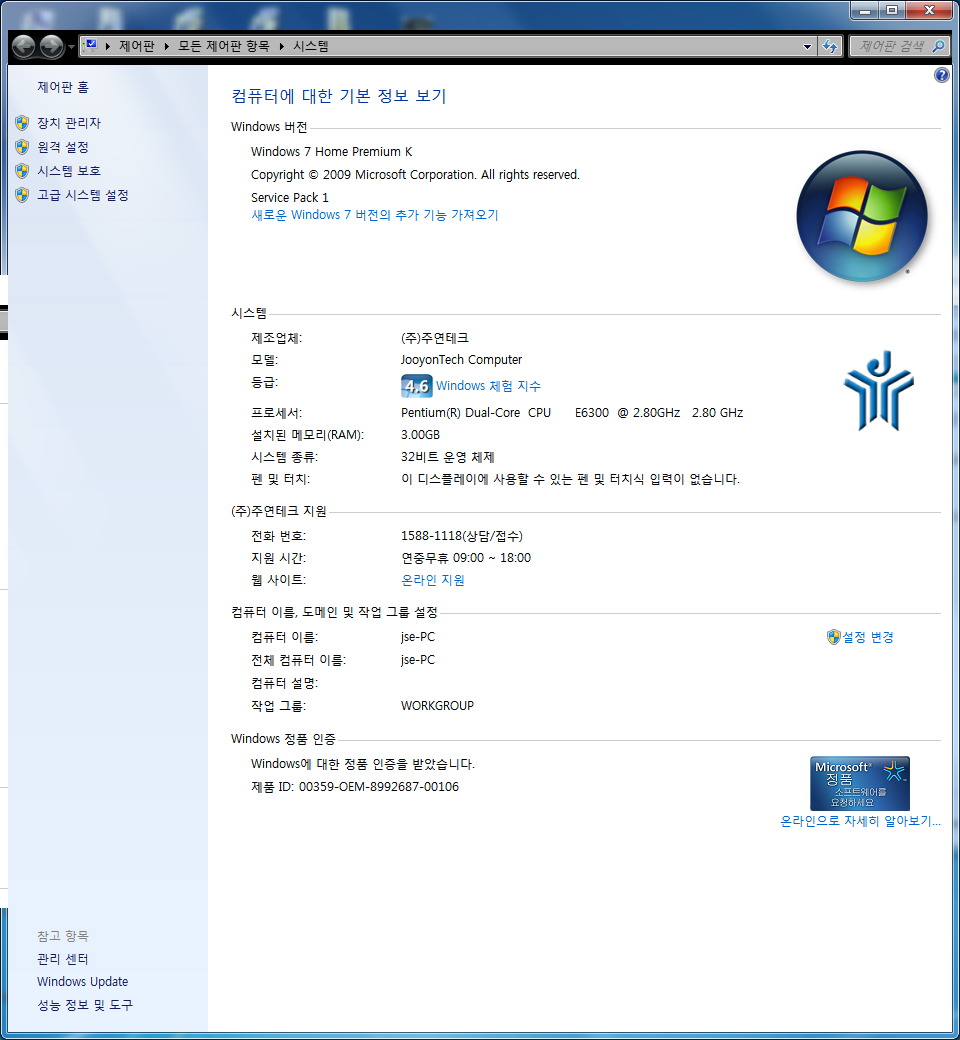Screen dimensions: 960x1040
Task: Click the product ID 00359-OEM-8992687-00106
Action: [379, 787]
